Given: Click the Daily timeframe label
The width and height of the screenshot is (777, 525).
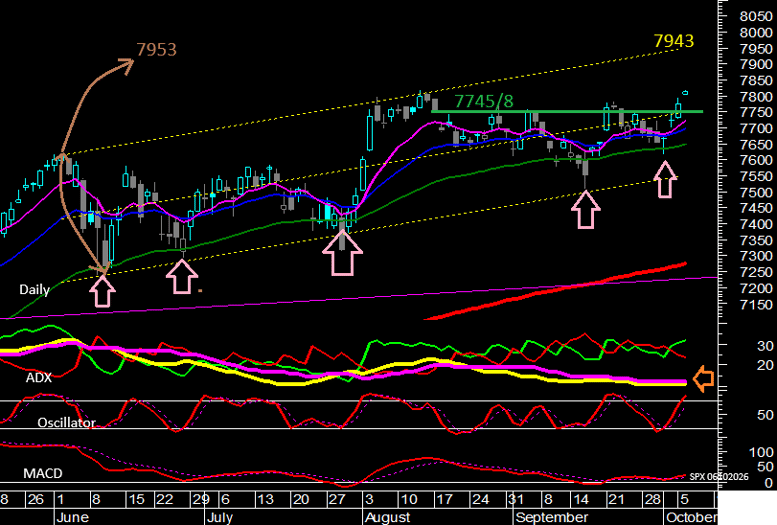Looking at the screenshot, I should coord(34,290).
